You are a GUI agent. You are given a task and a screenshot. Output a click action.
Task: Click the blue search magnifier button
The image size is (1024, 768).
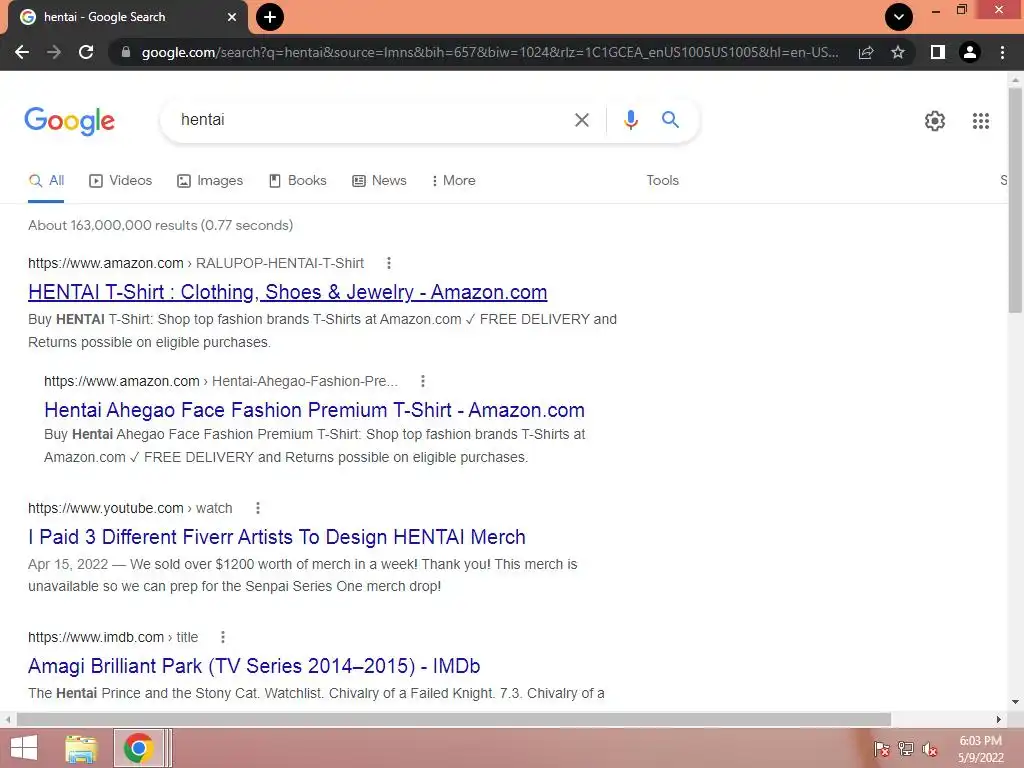click(x=670, y=120)
